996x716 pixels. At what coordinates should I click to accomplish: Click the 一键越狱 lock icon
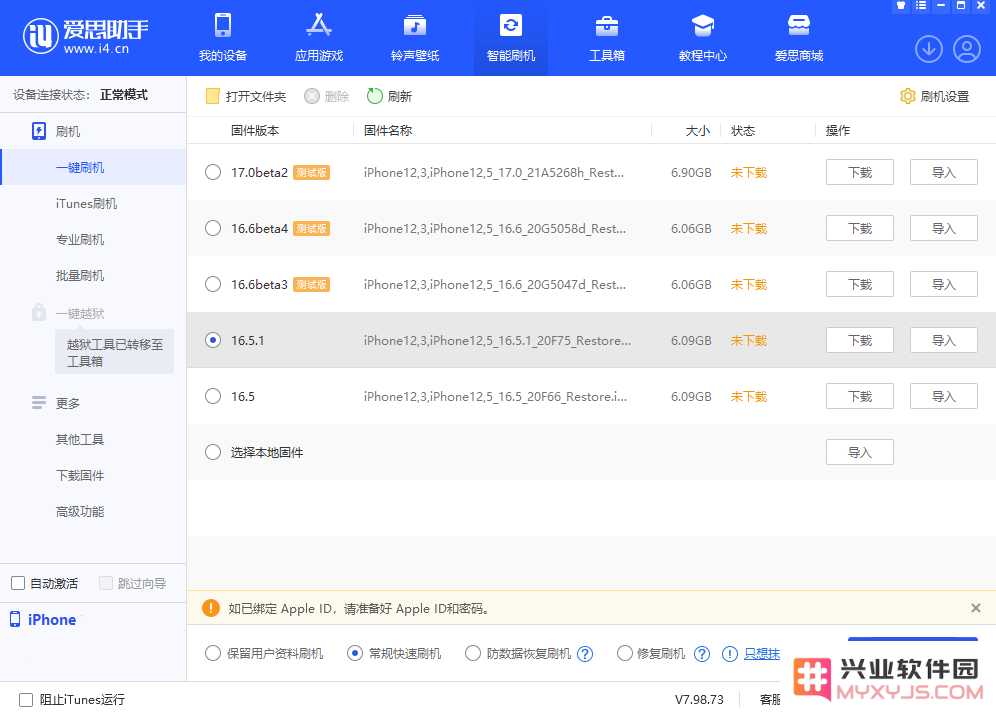(39, 313)
